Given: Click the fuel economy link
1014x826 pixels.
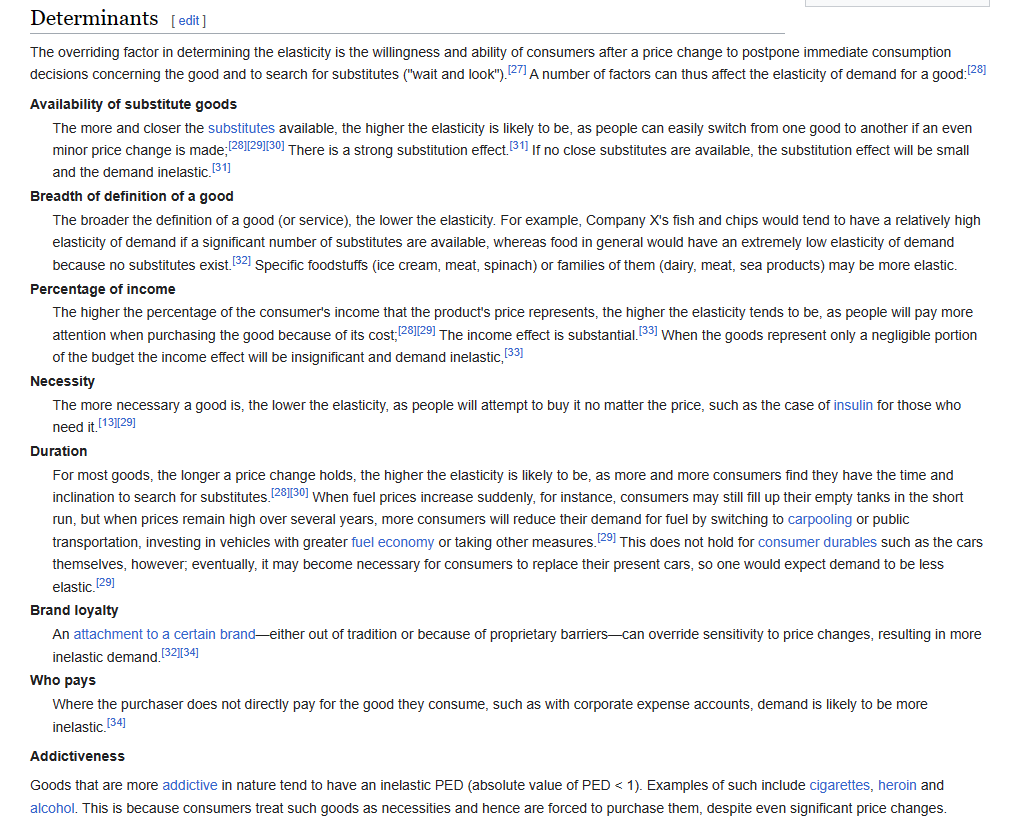Looking at the screenshot, I should [392, 542].
